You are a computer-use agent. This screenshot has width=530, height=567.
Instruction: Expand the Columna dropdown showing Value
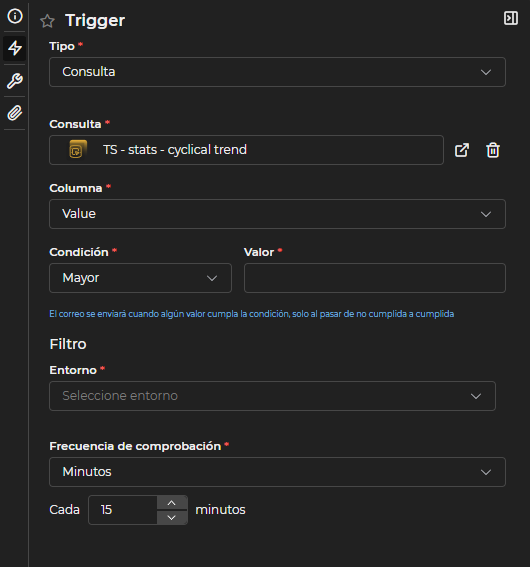point(277,214)
